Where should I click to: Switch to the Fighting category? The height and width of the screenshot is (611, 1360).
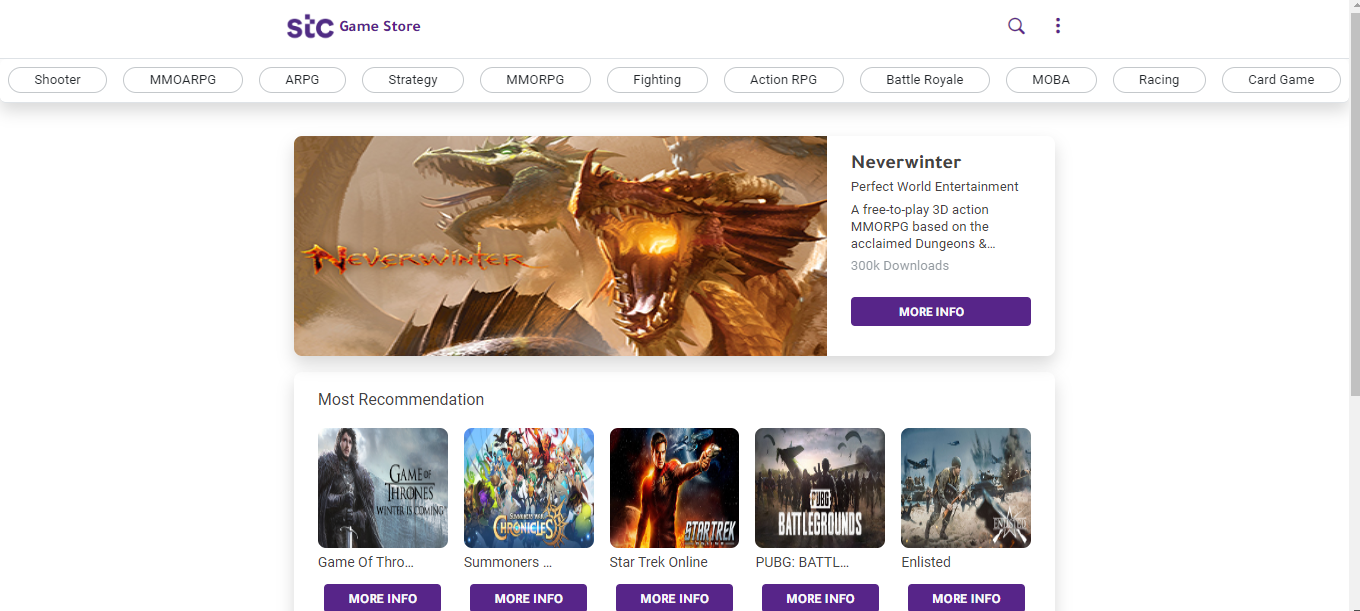pyautogui.click(x=657, y=79)
